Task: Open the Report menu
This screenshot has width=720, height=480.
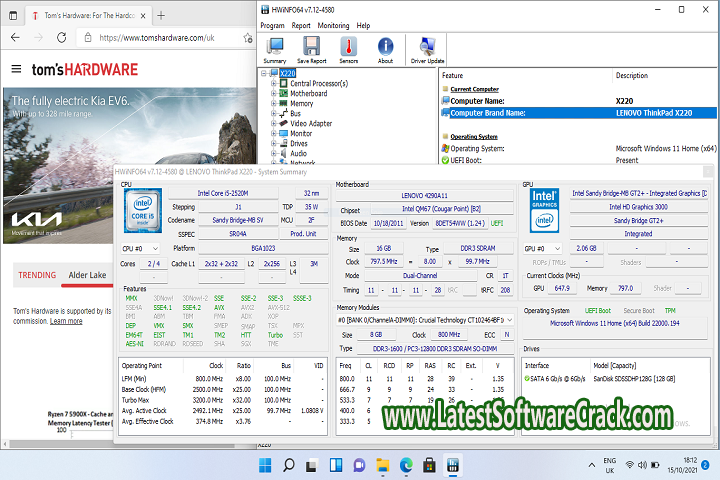Action: [299, 25]
